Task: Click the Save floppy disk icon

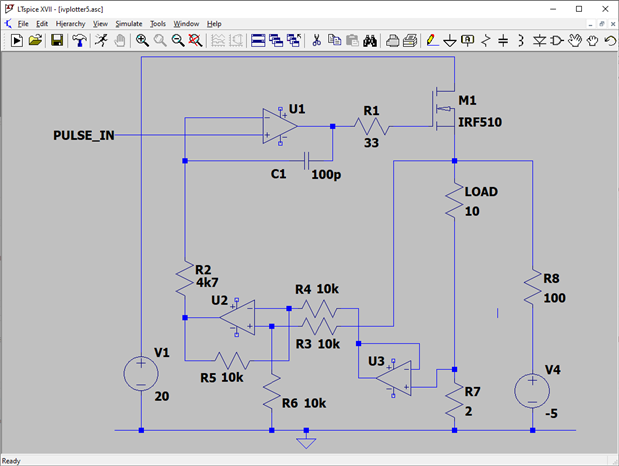Action: tap(57, 41)
